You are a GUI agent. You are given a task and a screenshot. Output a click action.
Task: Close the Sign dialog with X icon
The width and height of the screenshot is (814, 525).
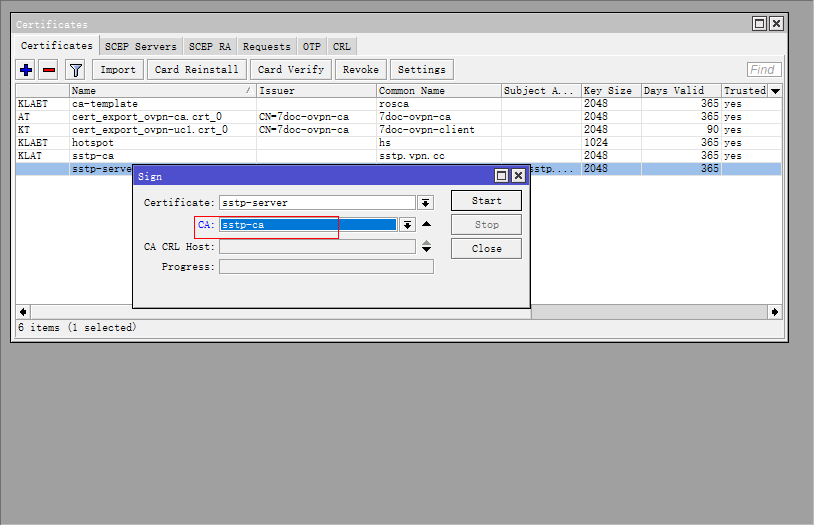coord(518,176)
